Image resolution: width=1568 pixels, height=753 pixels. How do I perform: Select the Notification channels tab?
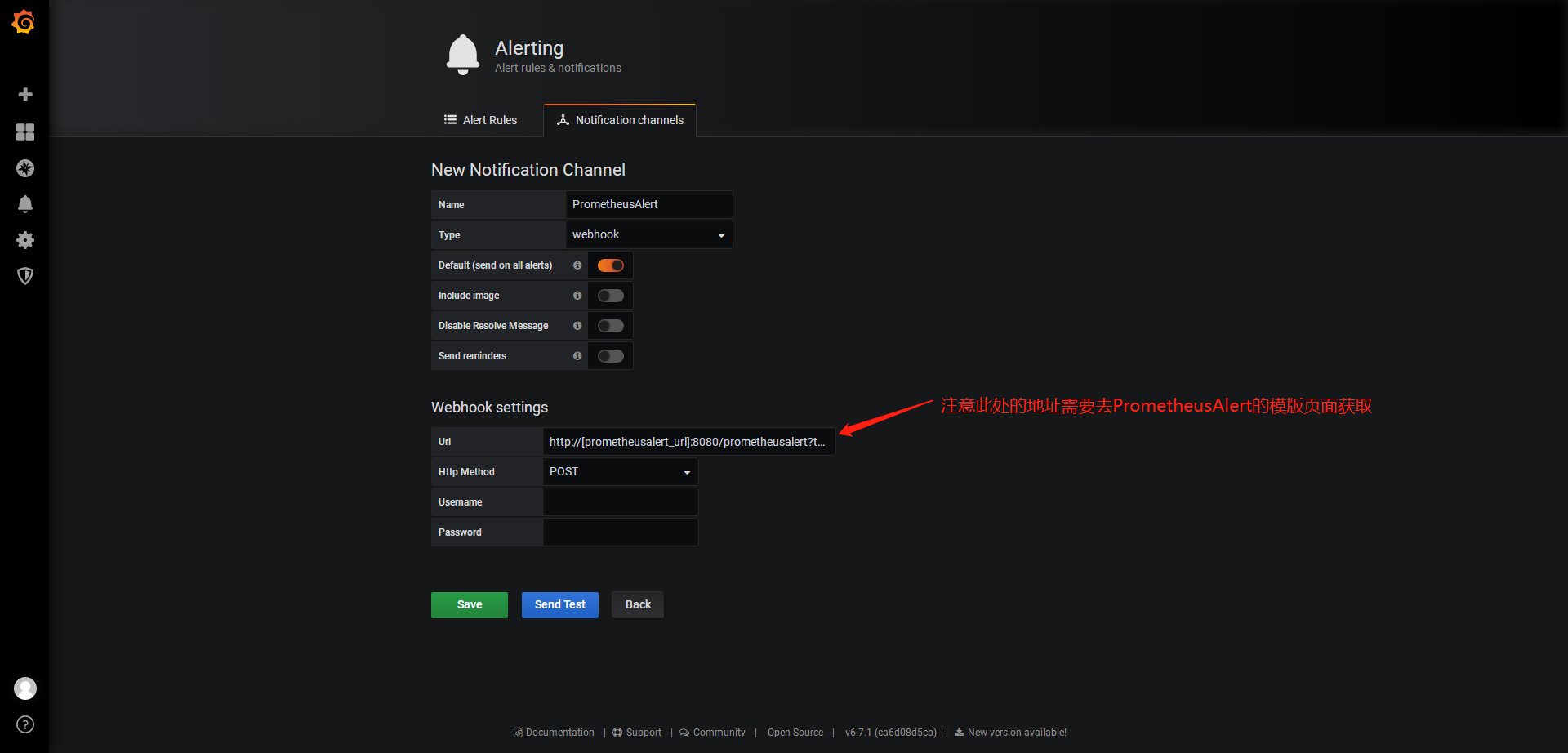click(x=620, y=120)
